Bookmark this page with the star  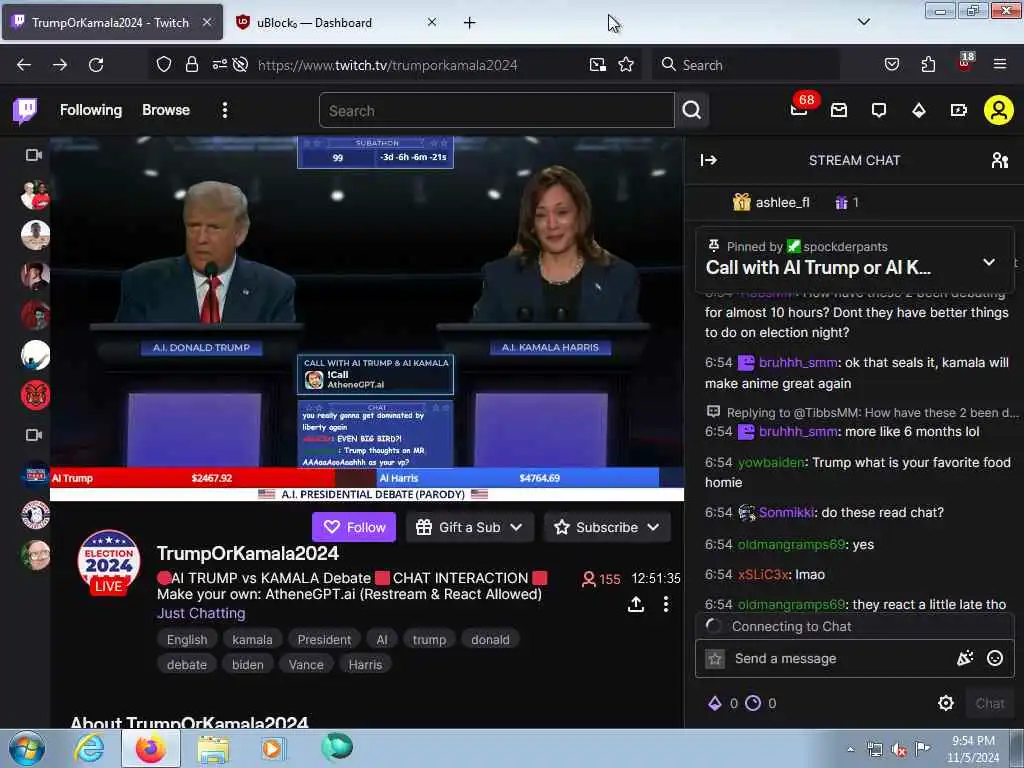click(x=626, y=65)
